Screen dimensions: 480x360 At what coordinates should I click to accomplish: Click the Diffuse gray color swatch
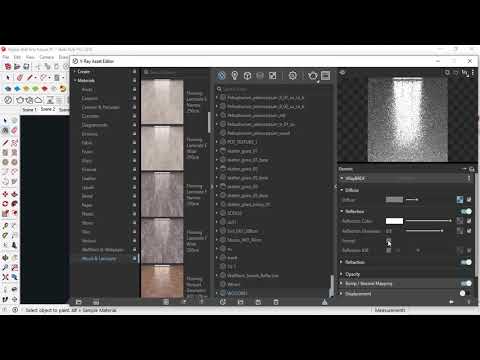(394, 200)
